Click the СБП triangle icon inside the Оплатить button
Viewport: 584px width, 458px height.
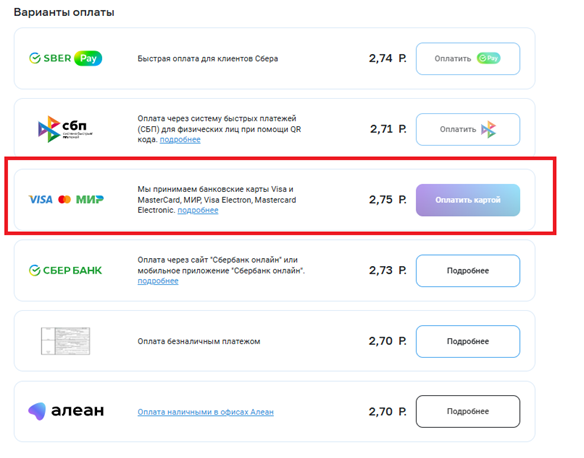tap(489, 129)
